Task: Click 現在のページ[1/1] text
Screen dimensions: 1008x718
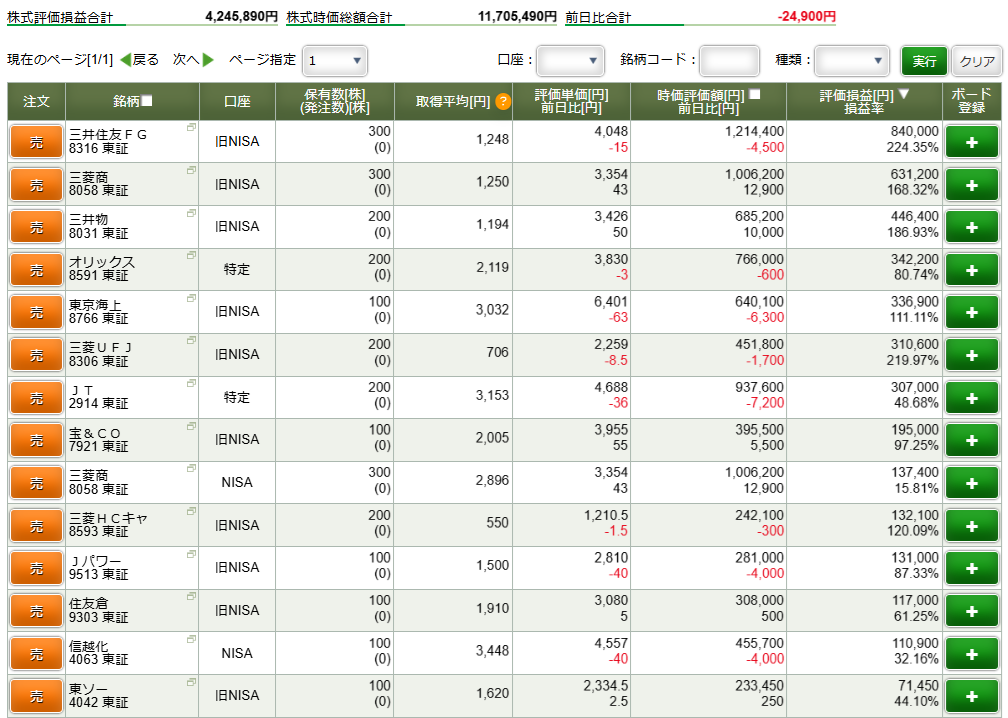Action: coord(60,60)
